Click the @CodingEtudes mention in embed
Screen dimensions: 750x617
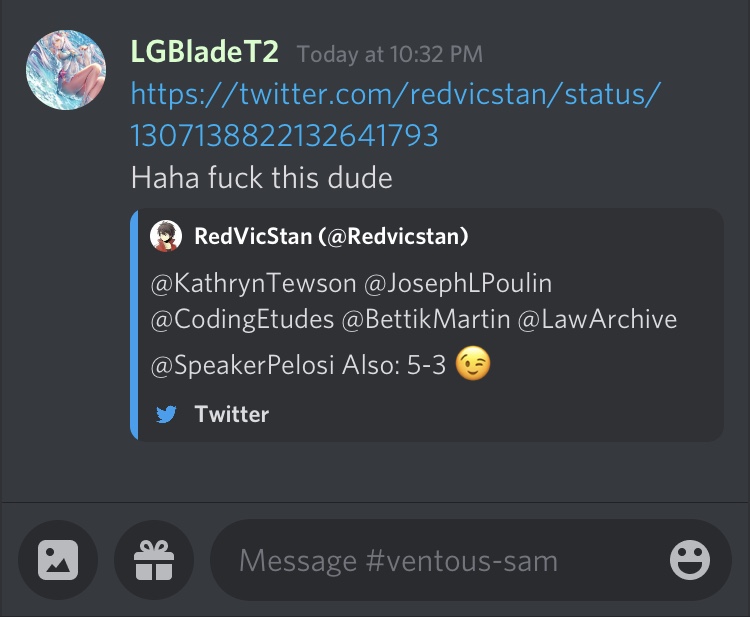click(242, 320)
